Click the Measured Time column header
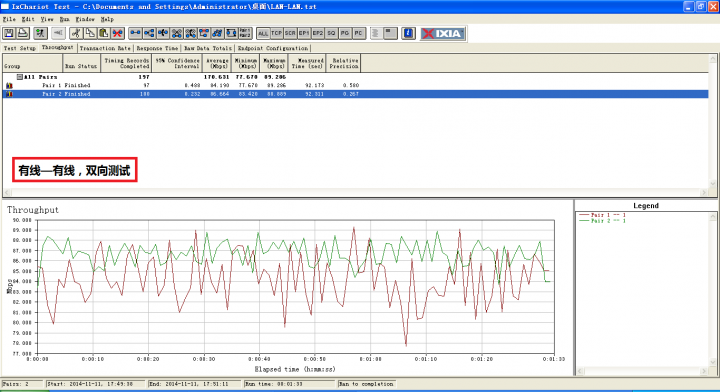720x392 pixels. (x=307, y=63)
